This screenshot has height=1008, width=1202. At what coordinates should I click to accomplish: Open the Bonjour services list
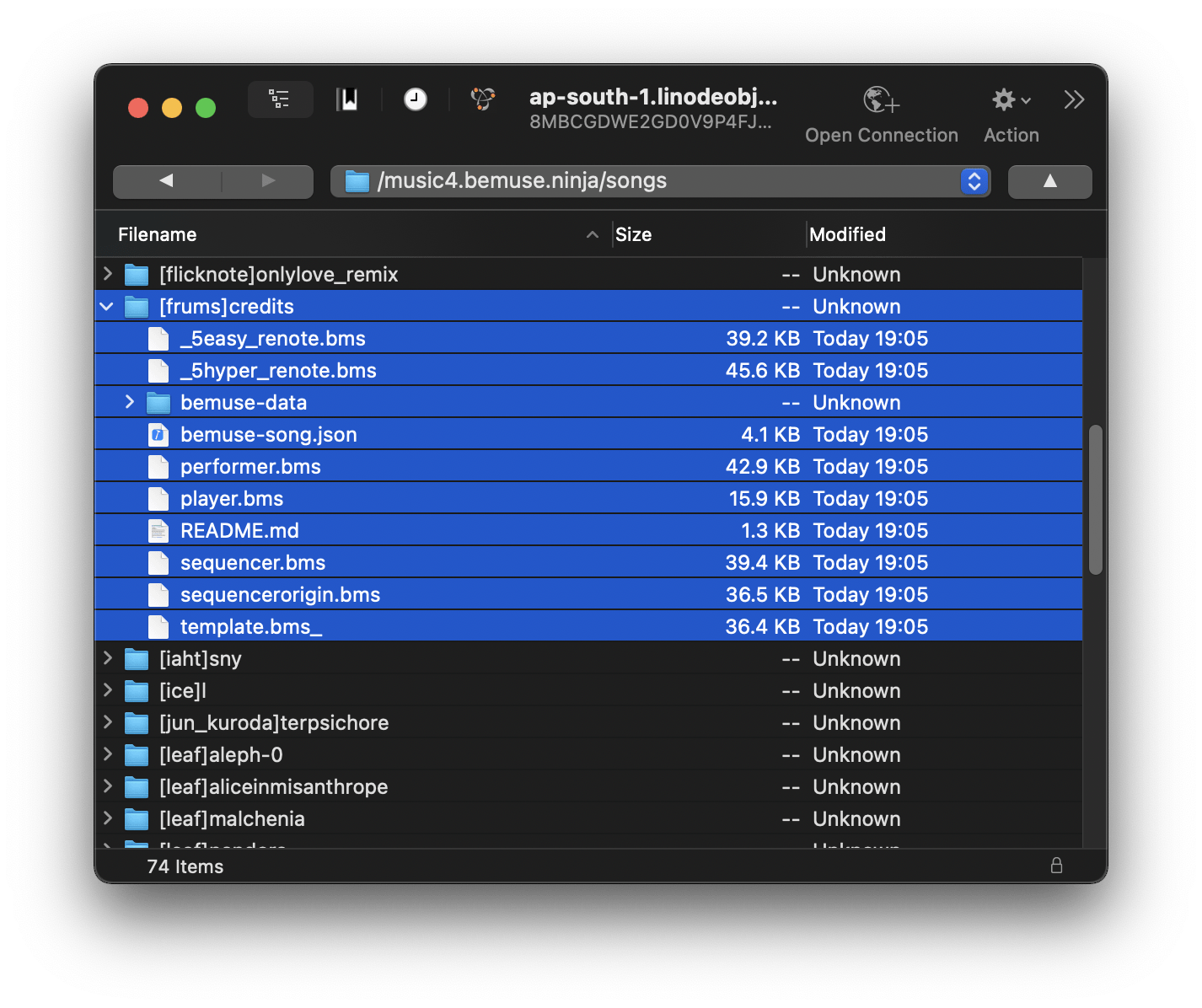coord(481,99)
